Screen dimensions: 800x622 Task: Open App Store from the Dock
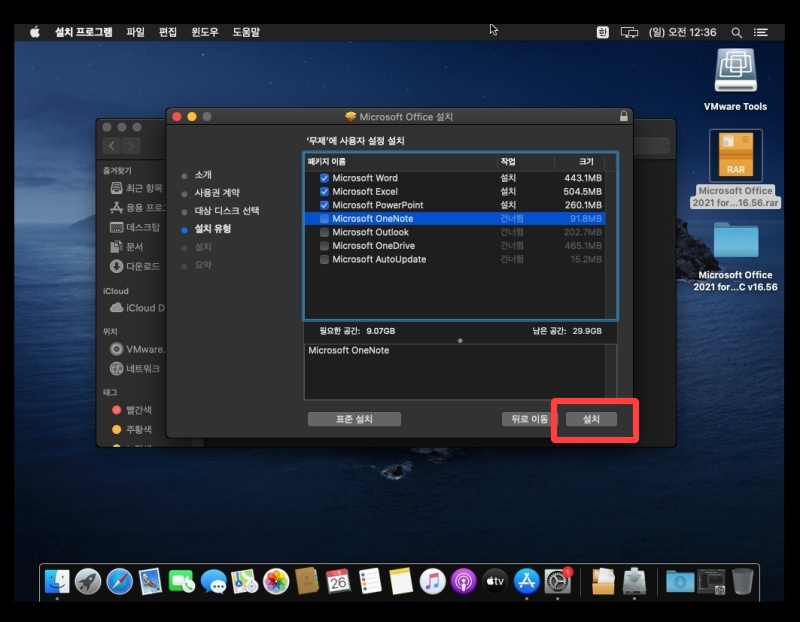[x=527, y=581]
